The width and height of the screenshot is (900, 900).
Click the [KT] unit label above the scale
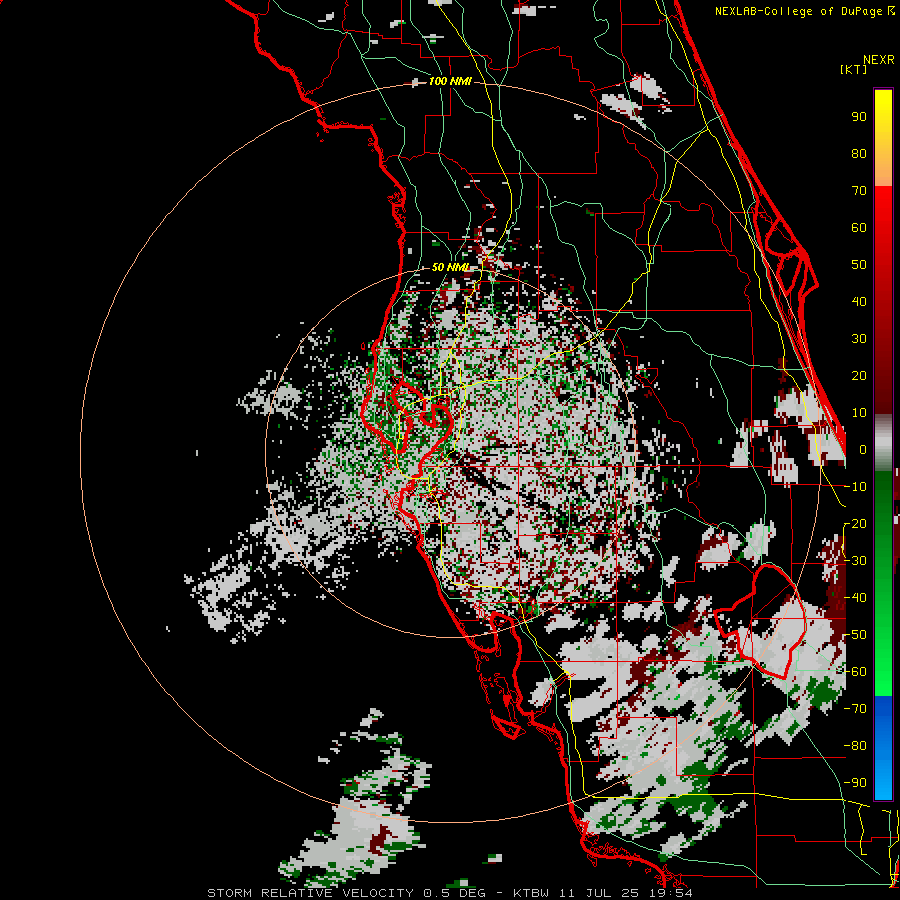click(854, 69)
